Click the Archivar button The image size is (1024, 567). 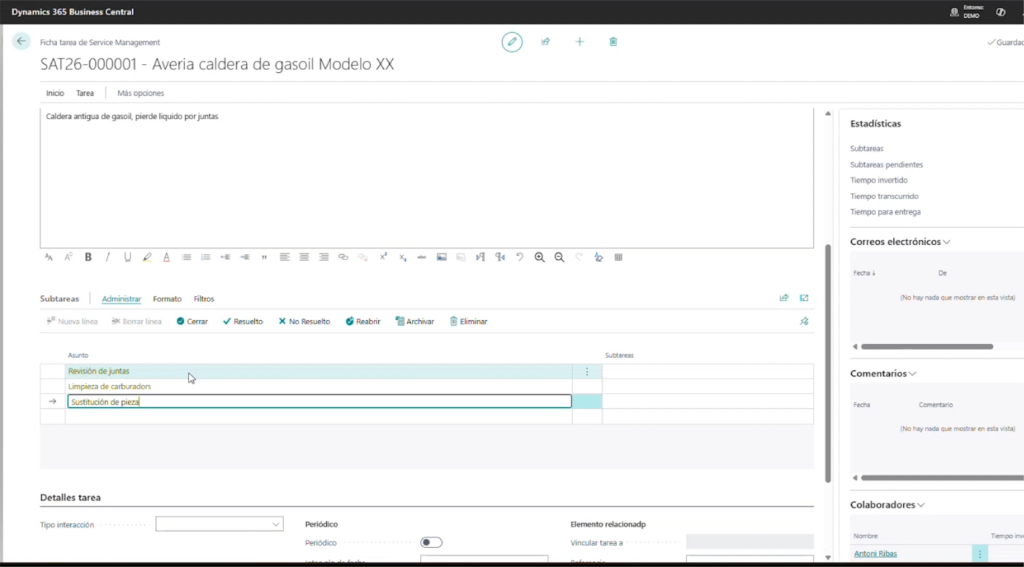click(x=414, y=322)
